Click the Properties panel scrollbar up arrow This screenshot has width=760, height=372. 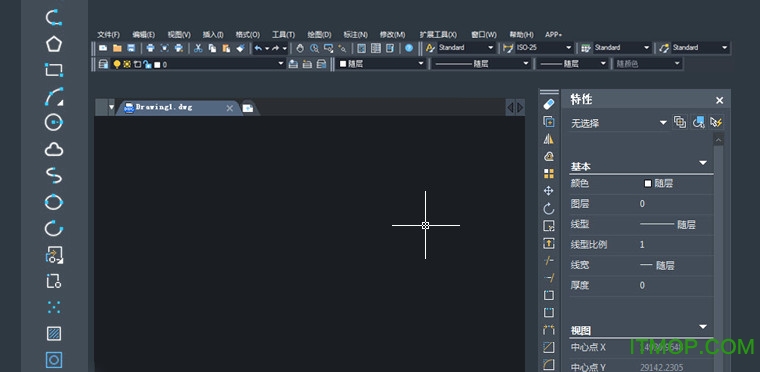[x=718, y=140]
